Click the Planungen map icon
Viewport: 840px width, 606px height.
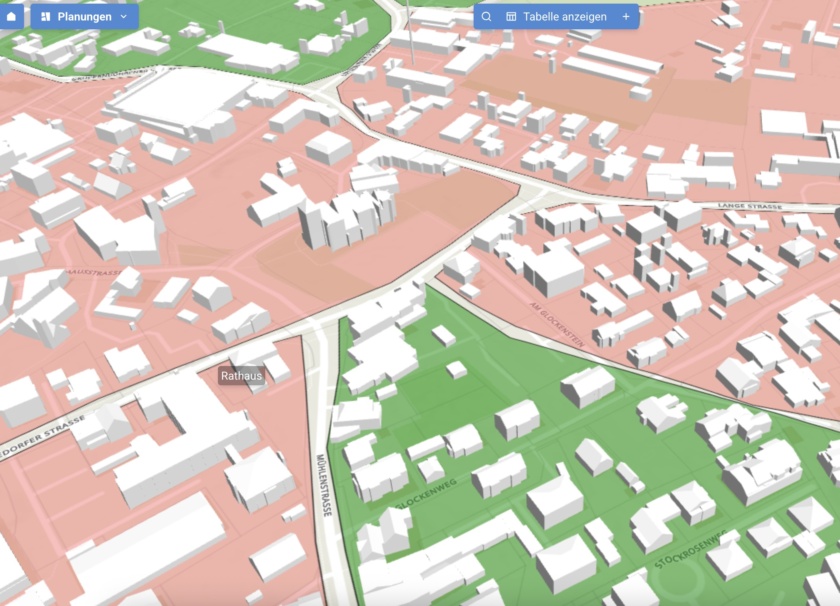[x=45, y=16]
